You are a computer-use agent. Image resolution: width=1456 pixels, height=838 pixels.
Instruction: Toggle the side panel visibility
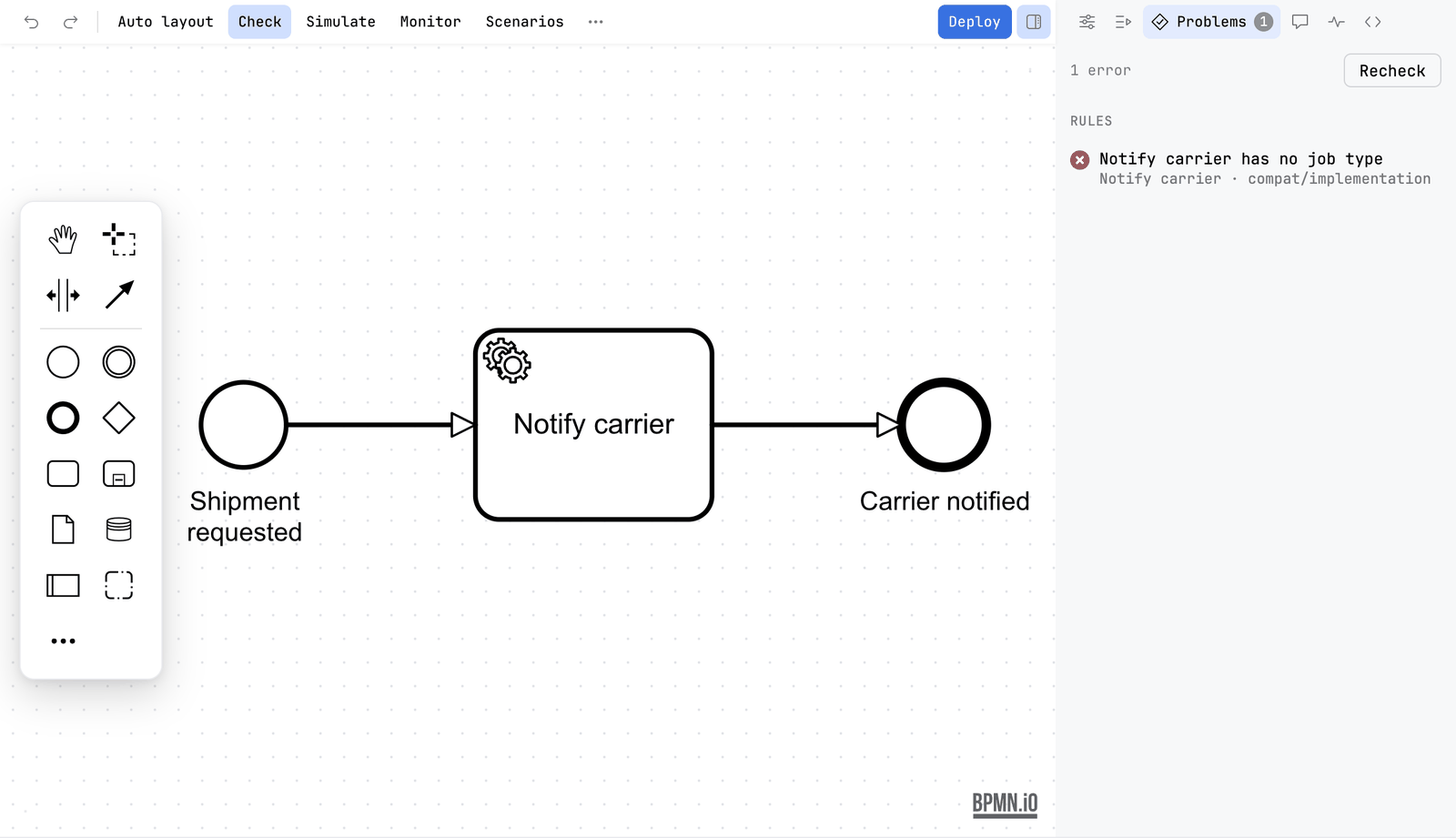(x=1034, y=22)
